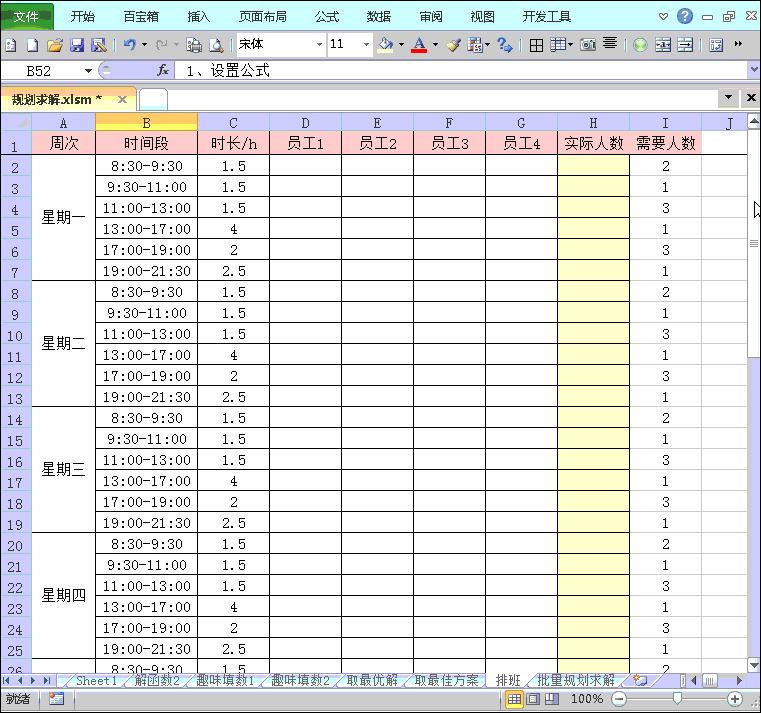Viewport: 761px width, 713px height.
Task: Click the camera tool icon
Action: click(x=588, y=45)
